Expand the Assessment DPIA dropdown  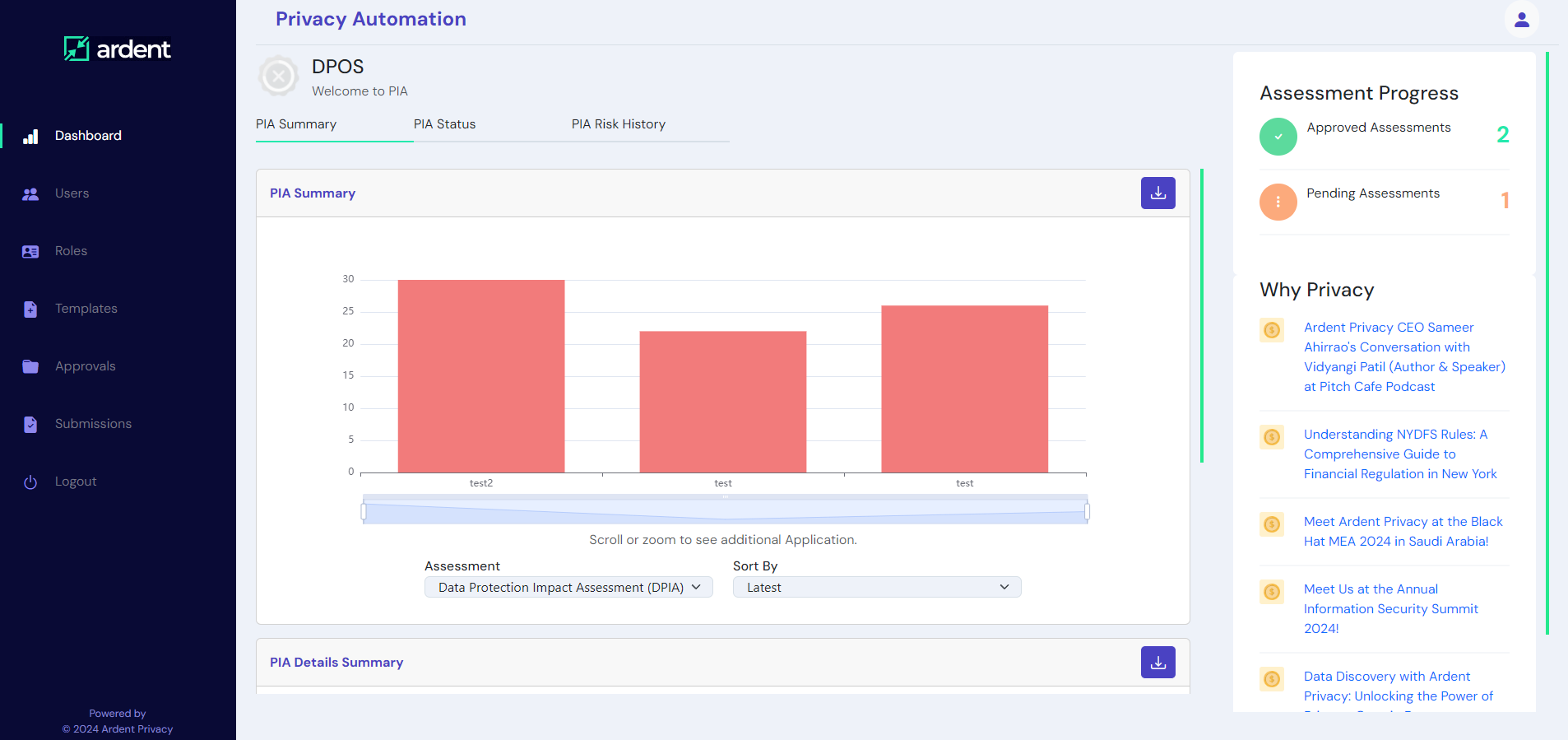(x=568, y=587)
